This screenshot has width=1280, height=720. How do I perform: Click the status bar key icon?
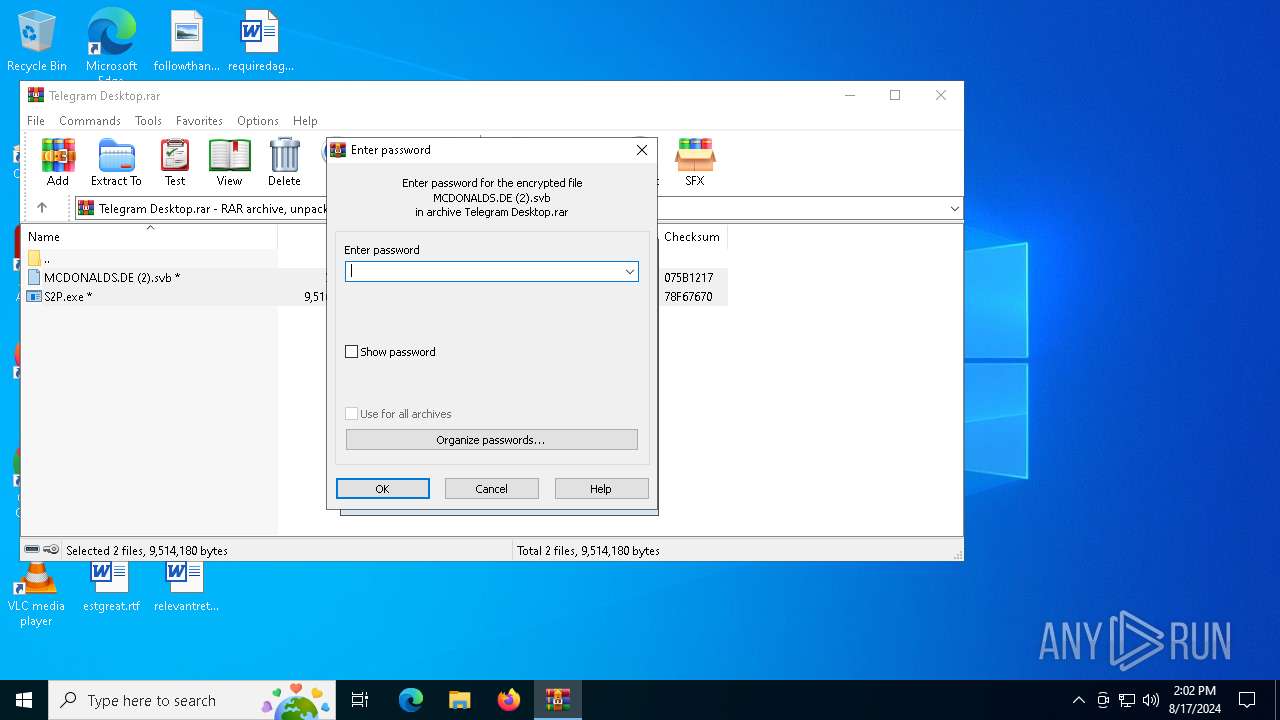pyautogui.click(x=51, y=550)
